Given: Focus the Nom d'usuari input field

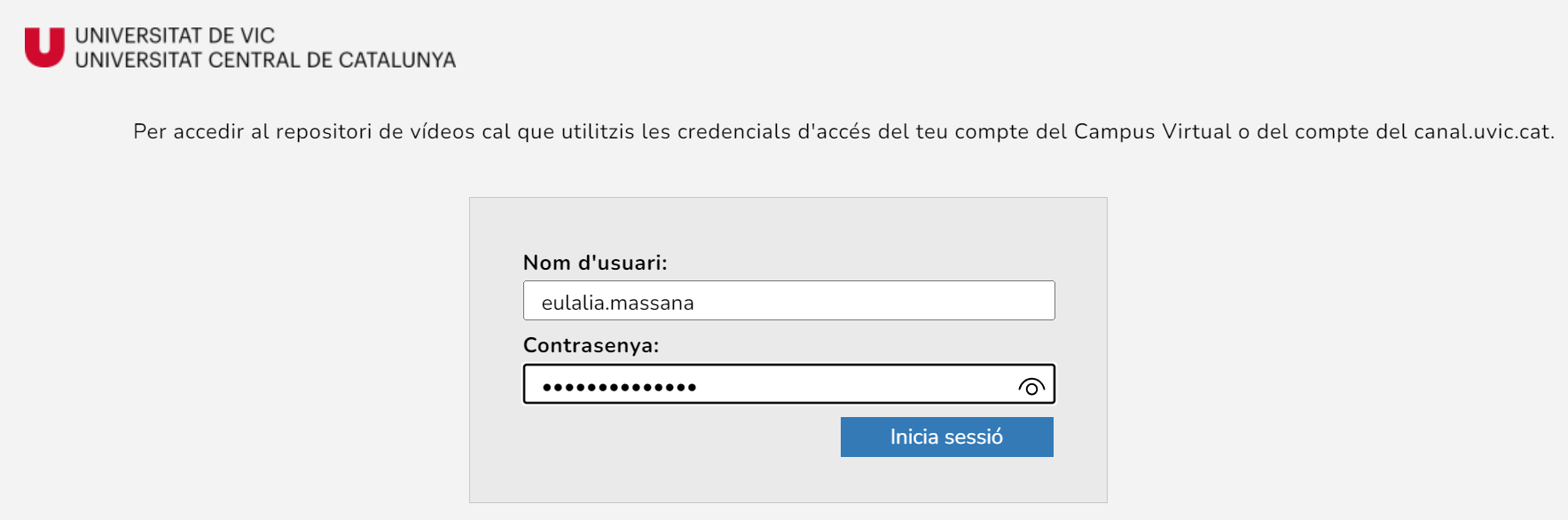Looking at the screenshot, I should [x=788, y=301].
